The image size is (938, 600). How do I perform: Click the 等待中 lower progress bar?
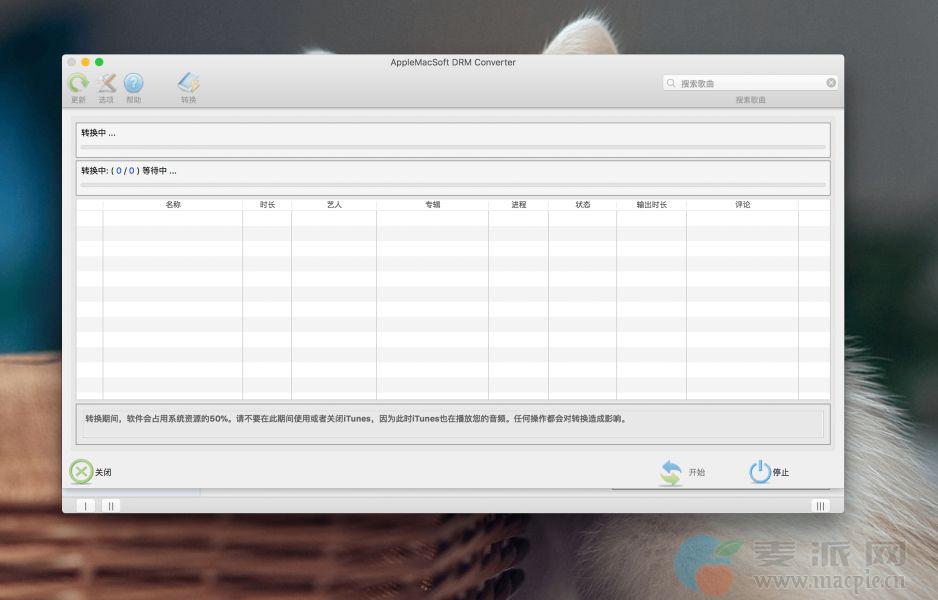pyautogui.click(x=453, y=185)
